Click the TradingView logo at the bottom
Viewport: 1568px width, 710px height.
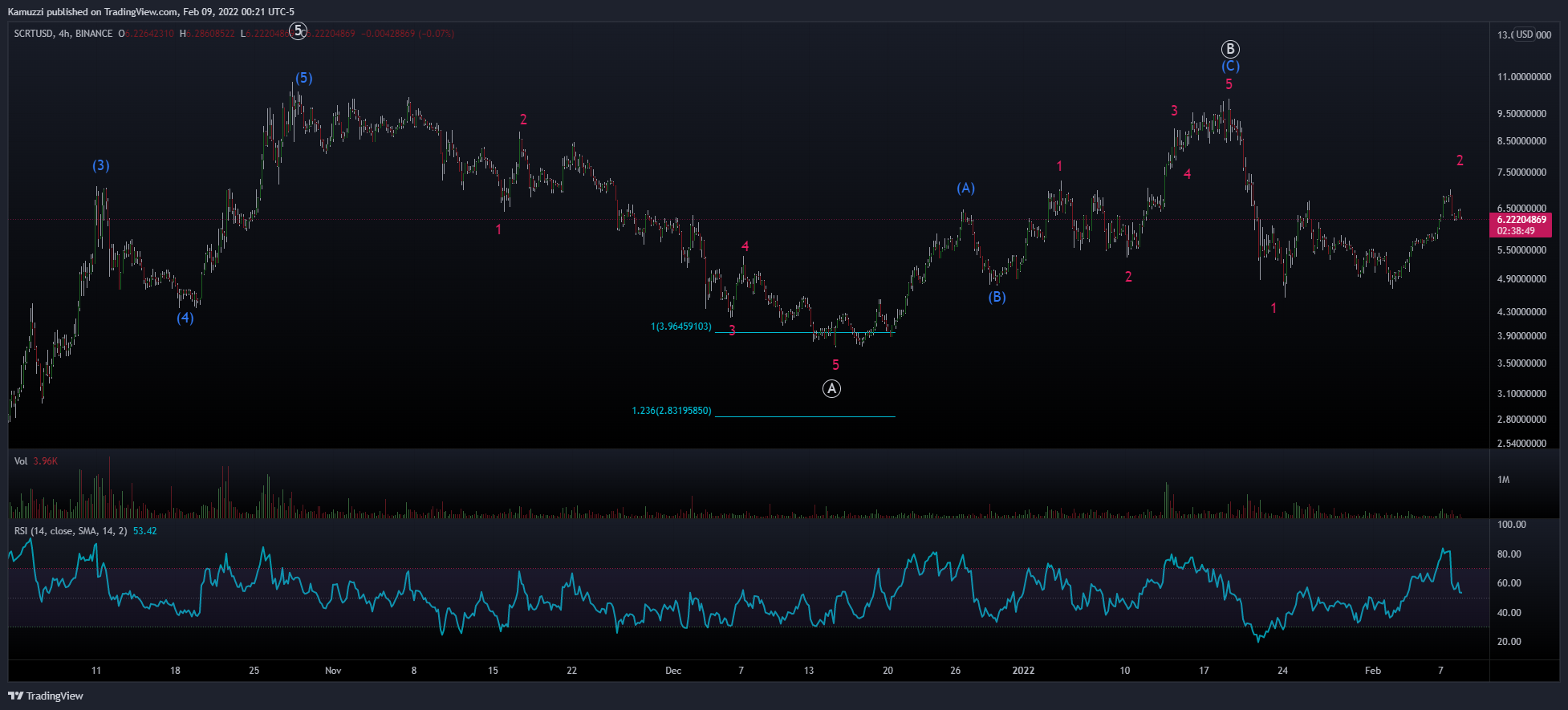coord(46,696)
